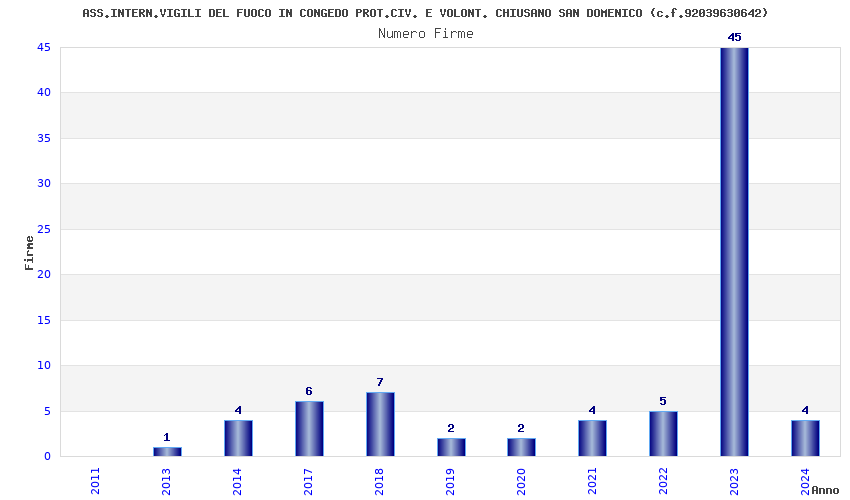Click the x-axis label 2021
Viewport: 850px width, 500px height.
pyautogui.click(x=593, y=481)
